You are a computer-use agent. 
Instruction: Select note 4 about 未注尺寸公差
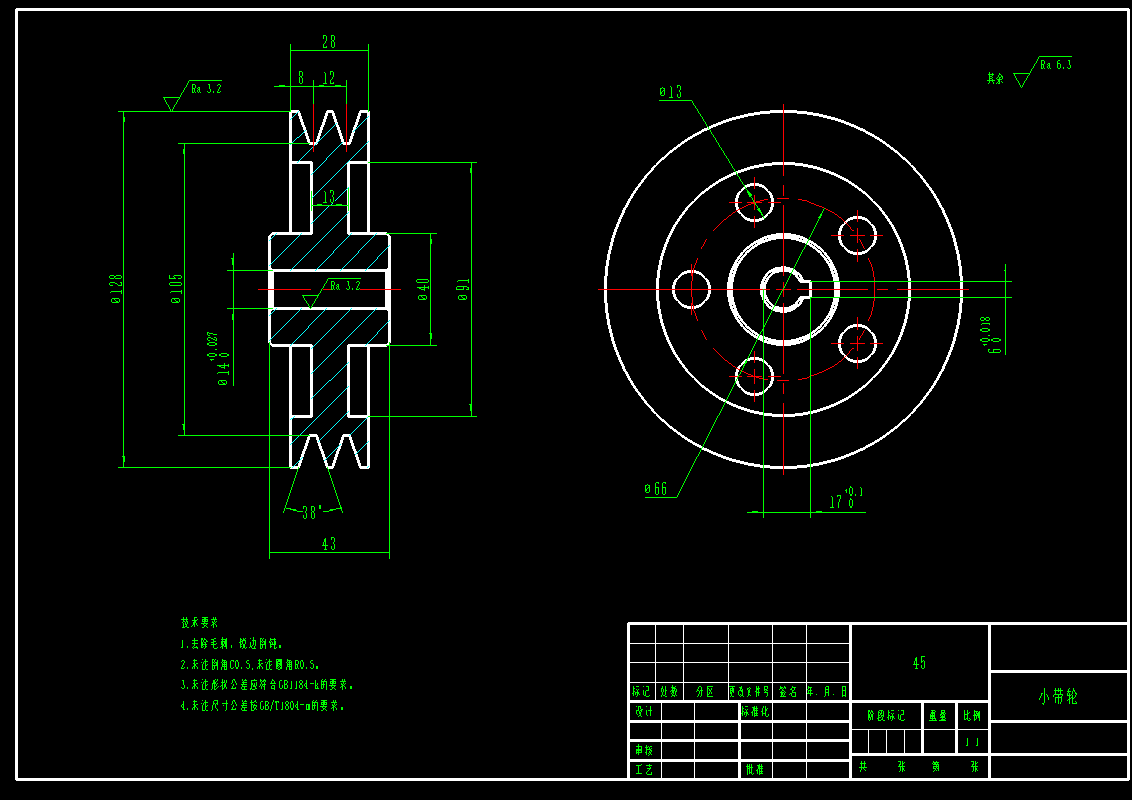click(263, 705)
